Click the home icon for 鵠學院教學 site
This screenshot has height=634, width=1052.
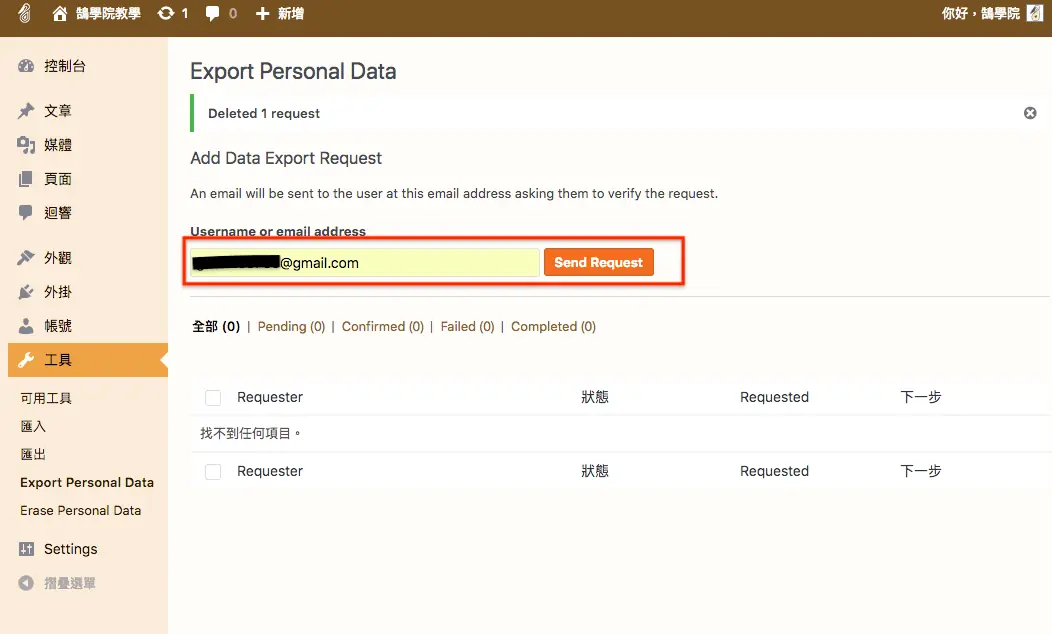[60, 13]
